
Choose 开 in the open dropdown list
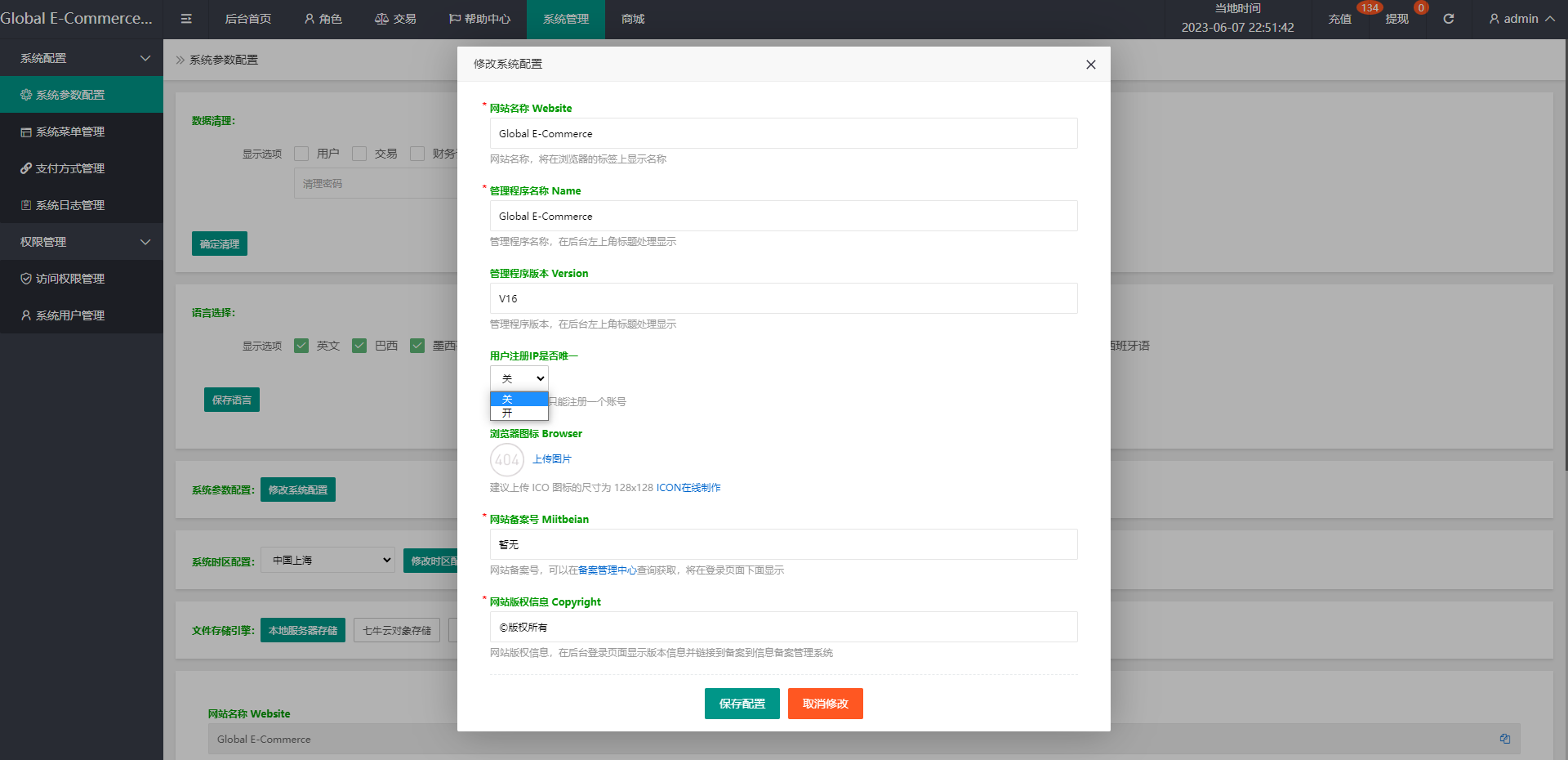[x=519, y=413]
